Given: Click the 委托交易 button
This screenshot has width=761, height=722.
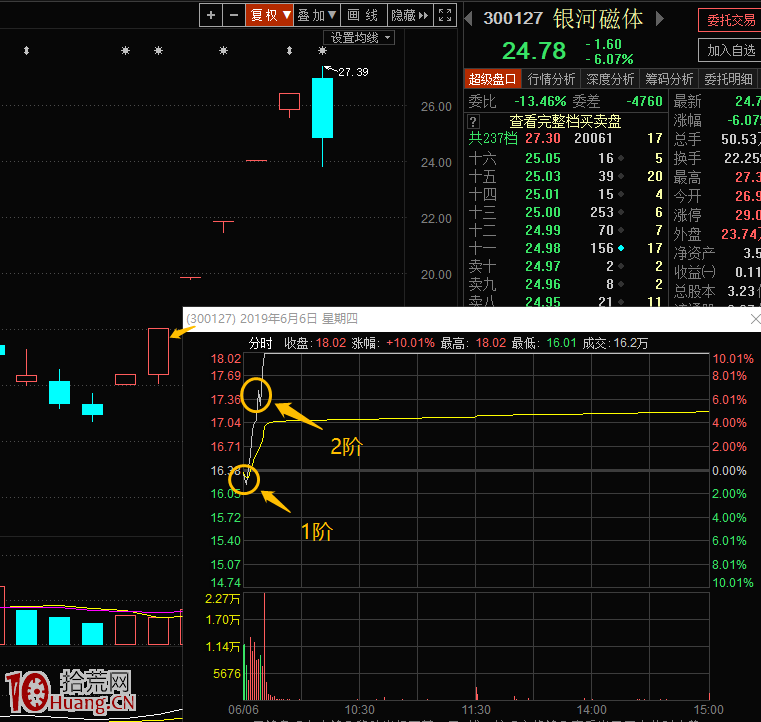Looking at the screenshot, I should [x=730, y=20].
